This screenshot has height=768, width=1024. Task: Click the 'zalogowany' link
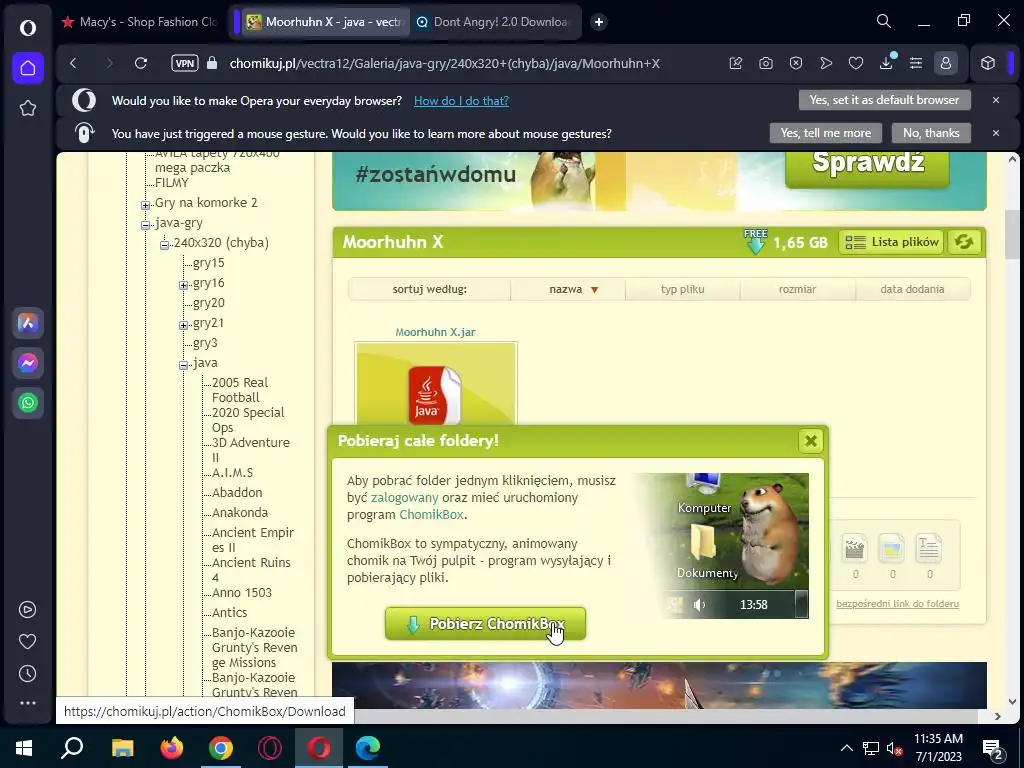click(x=404, y=498)
